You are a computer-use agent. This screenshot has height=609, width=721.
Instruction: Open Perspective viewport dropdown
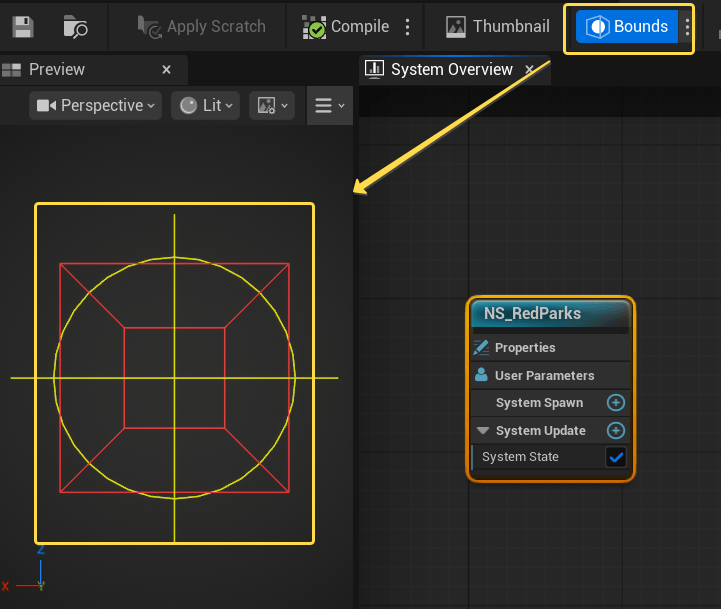coord(96,105)
